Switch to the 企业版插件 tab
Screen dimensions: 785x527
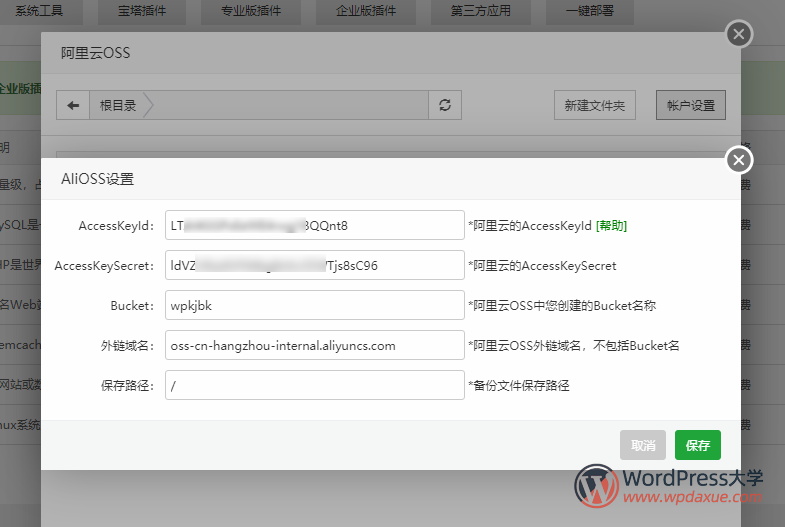pyautogui.click(x=365, y=11)
